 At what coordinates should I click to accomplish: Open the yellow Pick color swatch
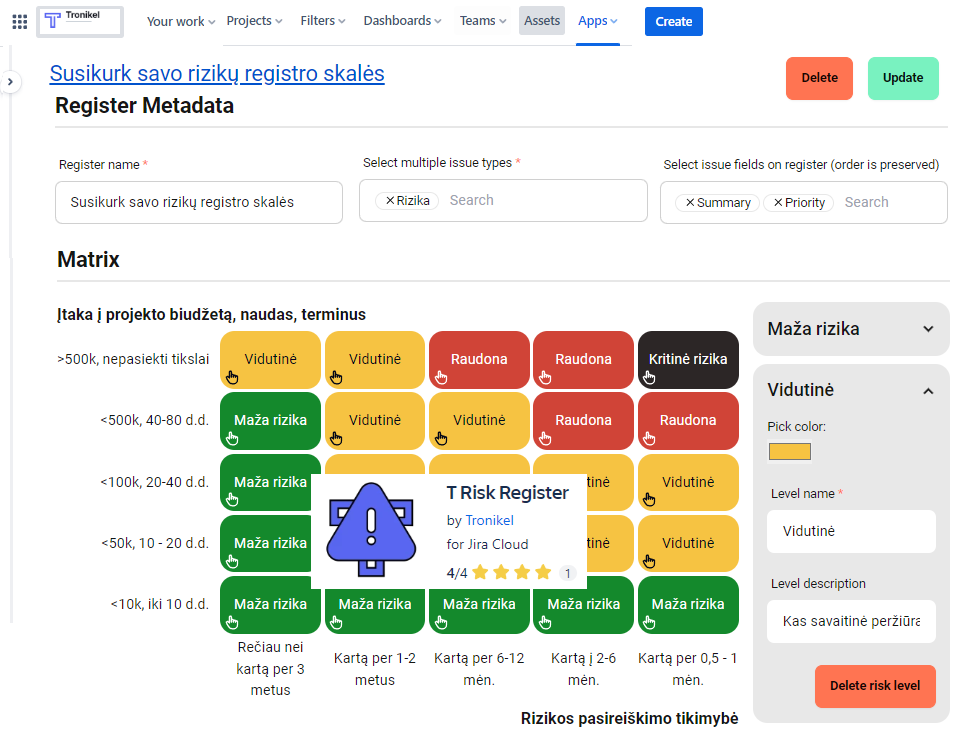point(789,452)
